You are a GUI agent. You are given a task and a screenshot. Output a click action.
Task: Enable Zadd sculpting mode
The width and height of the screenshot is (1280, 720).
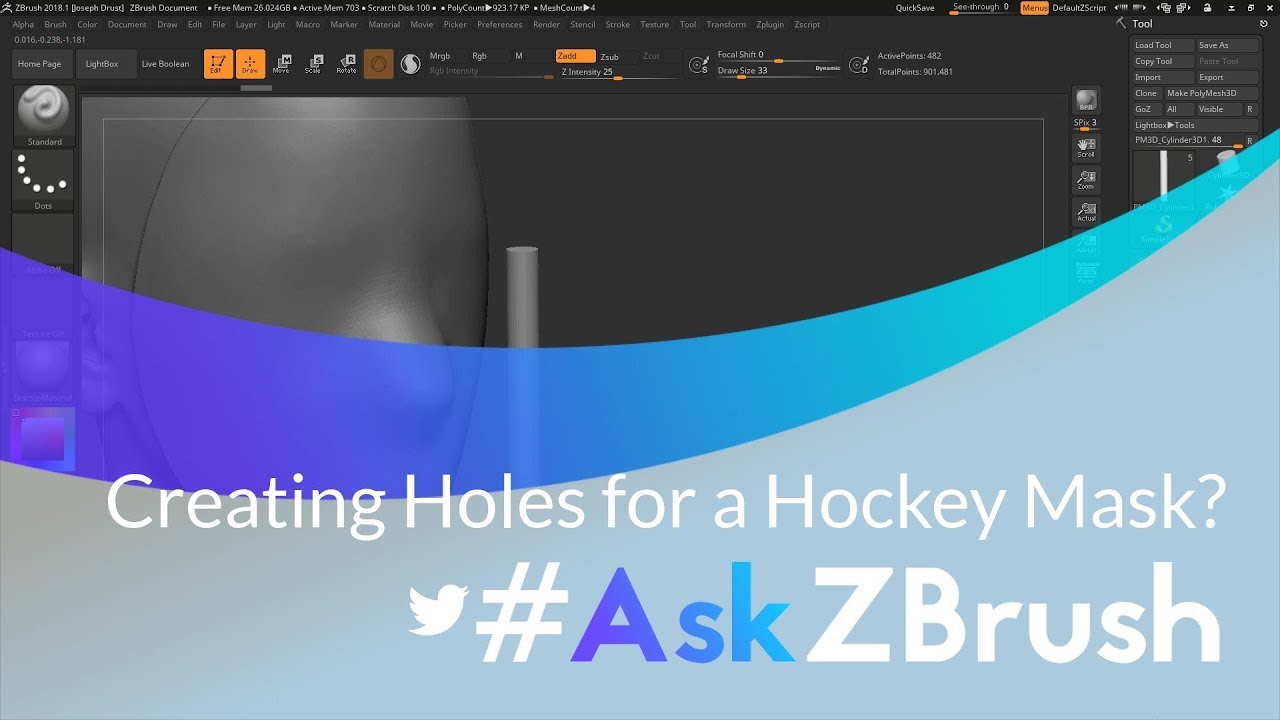pyautogui.click(x=575, y=56)
